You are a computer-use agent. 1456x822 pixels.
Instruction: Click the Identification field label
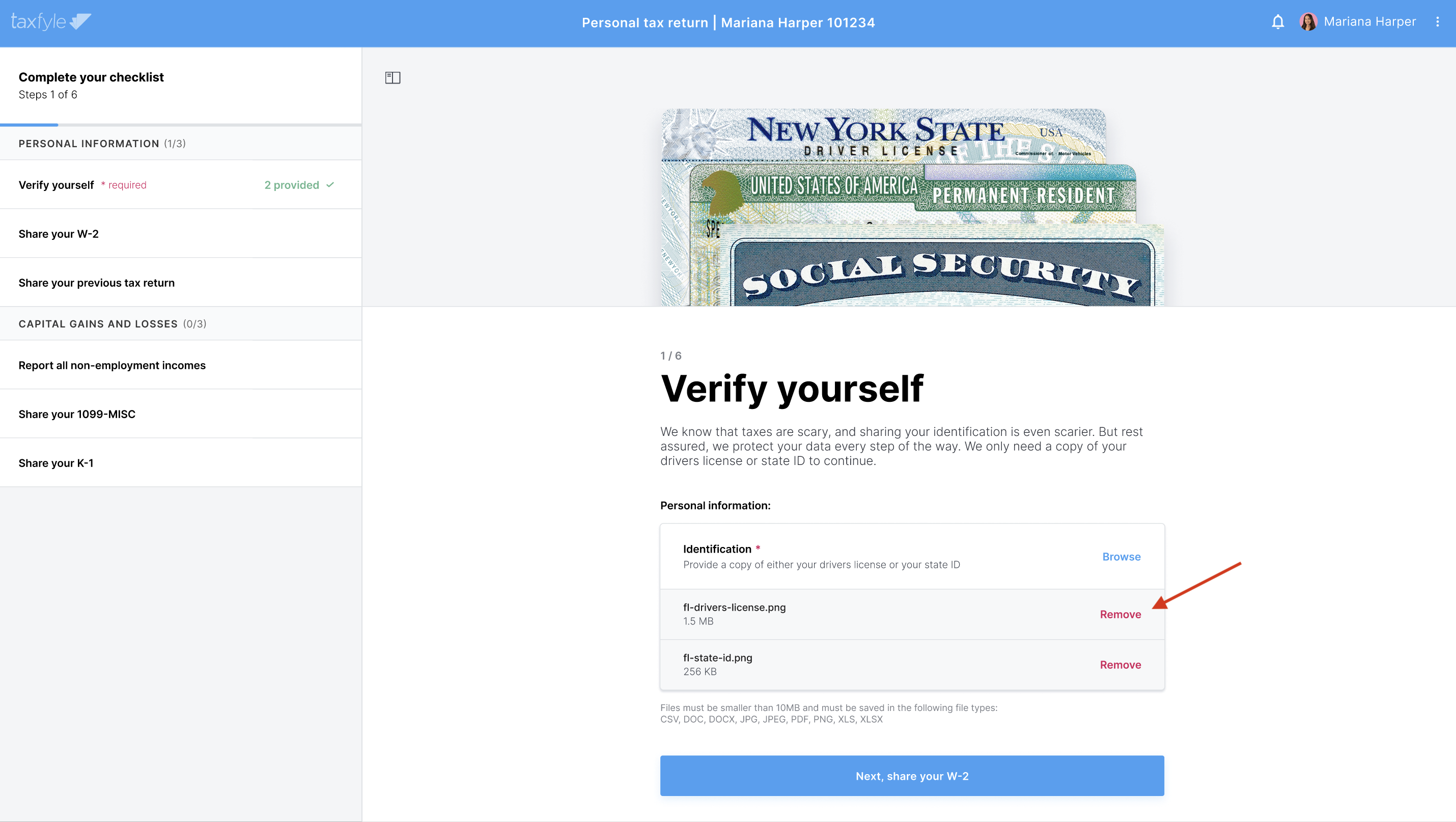click(717, 549)
